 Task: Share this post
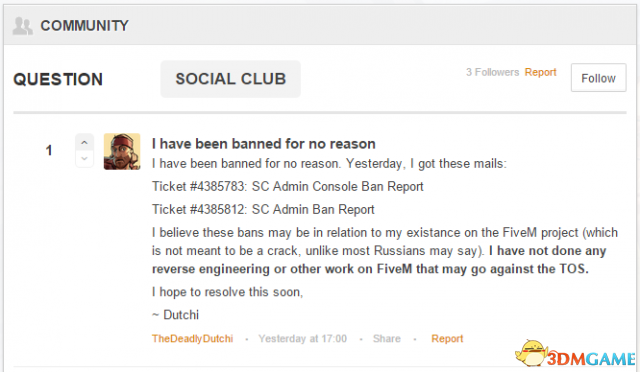pyautogui.click(x=387, y=339)
